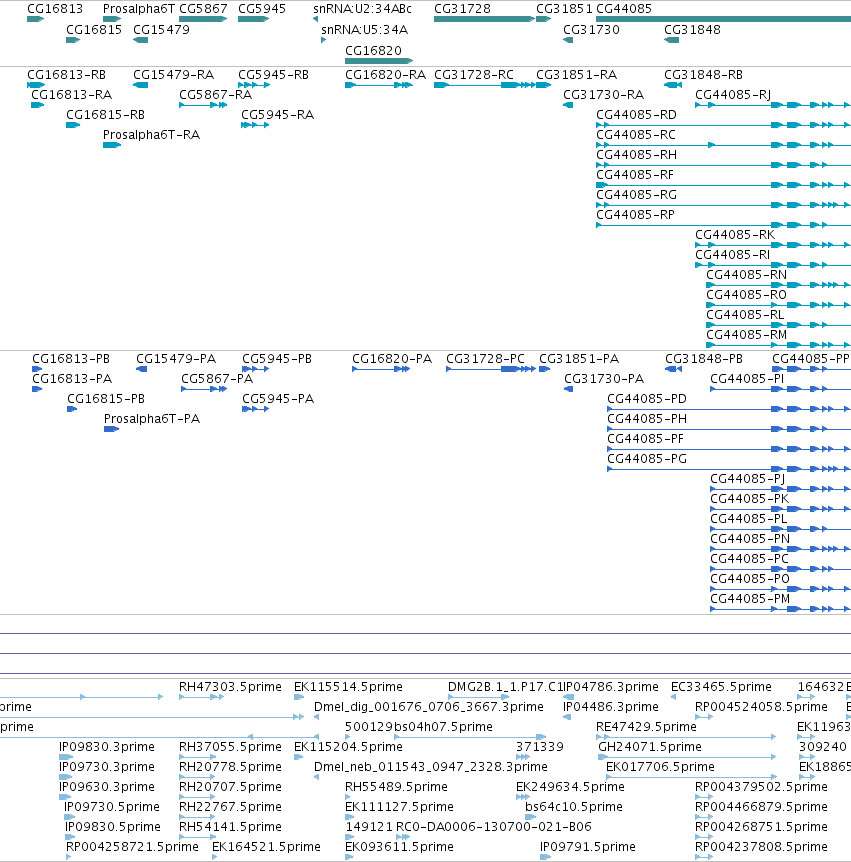Click the CG31730-RA transcript label
This screenshot has width=851, height=862.
tap(604, 95)
